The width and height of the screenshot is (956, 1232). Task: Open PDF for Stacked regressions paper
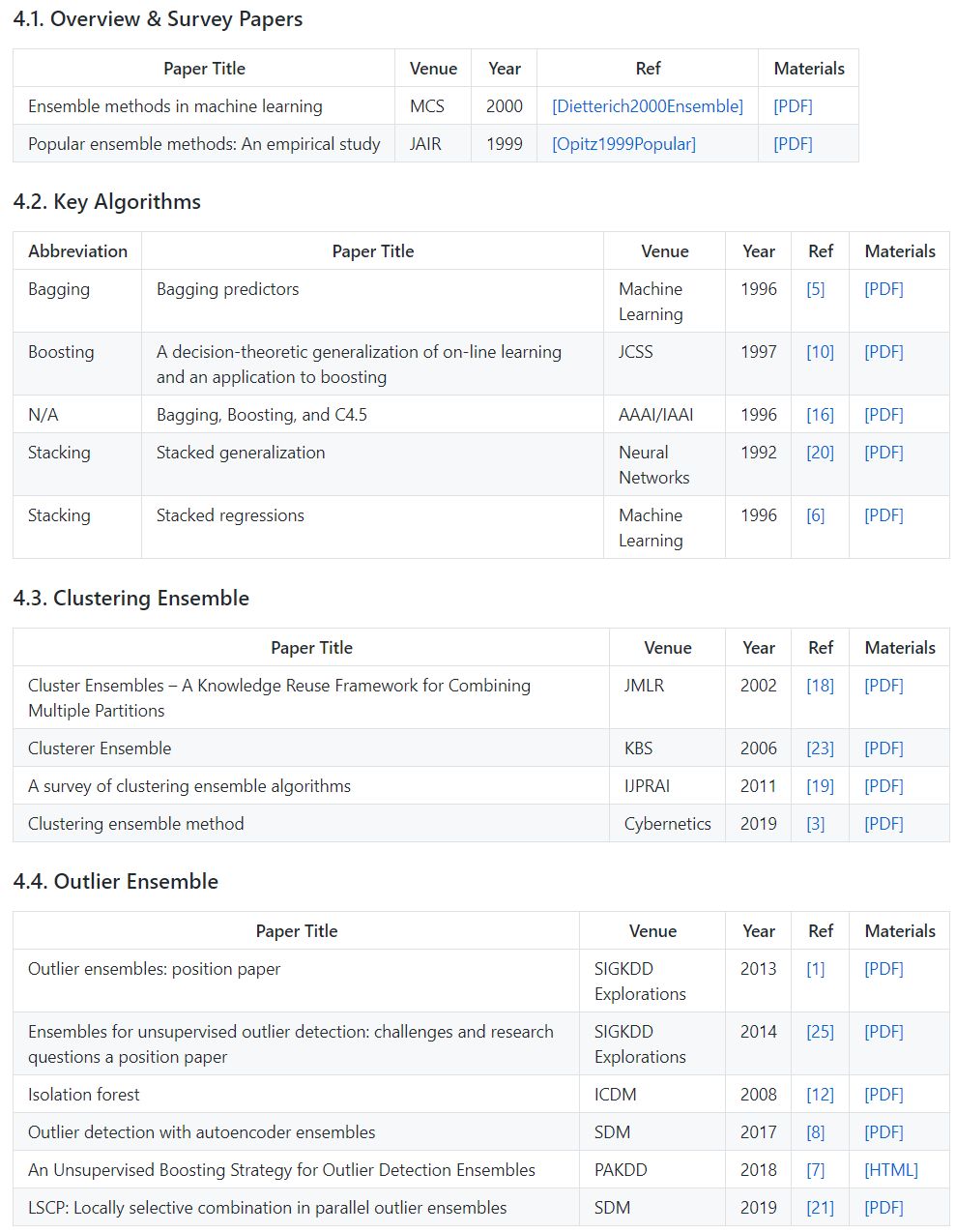(884, 515)
